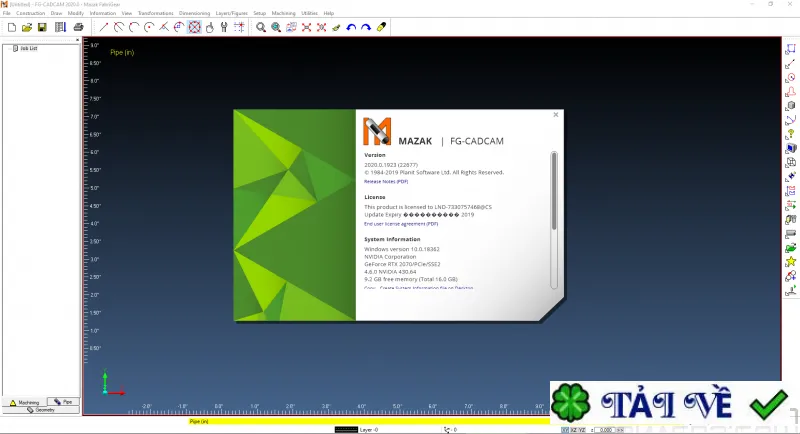
Task: Open the Help menu
Action: (329, 13)
